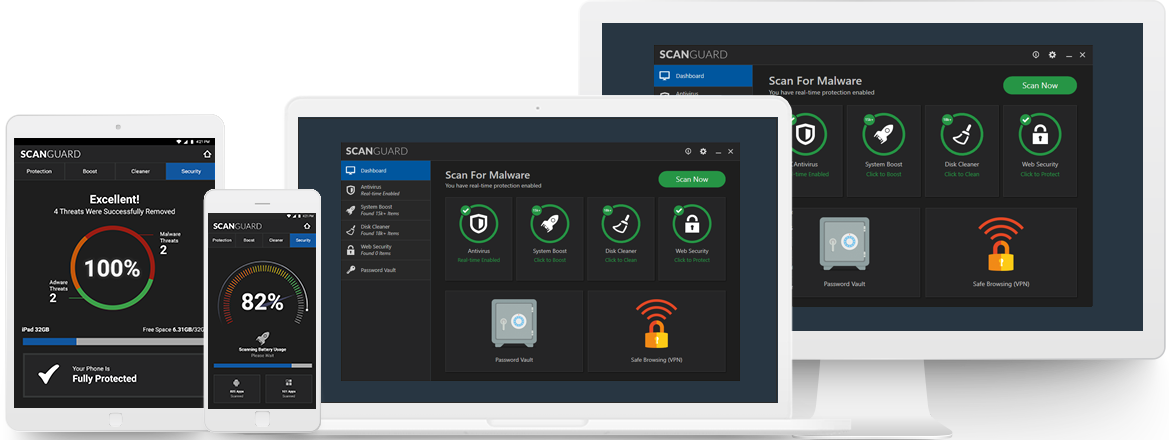Screen dimensions: 1169x440
Task: Tap the 100% threat ring on the tablet
Action: (112, 268)
